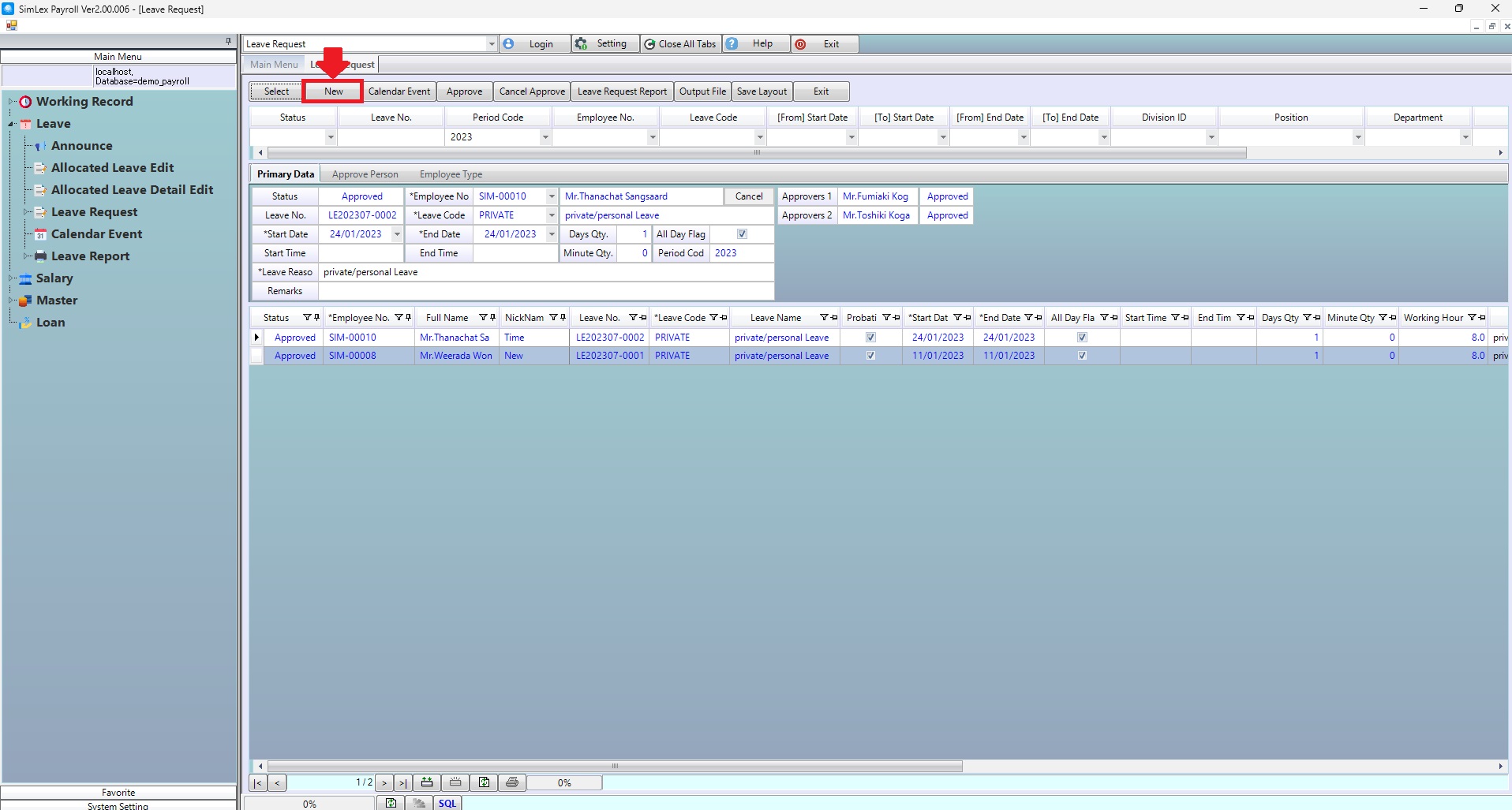Click the add row icon in navigation bar
1512x810 pixels.
[x=427, y=782]
